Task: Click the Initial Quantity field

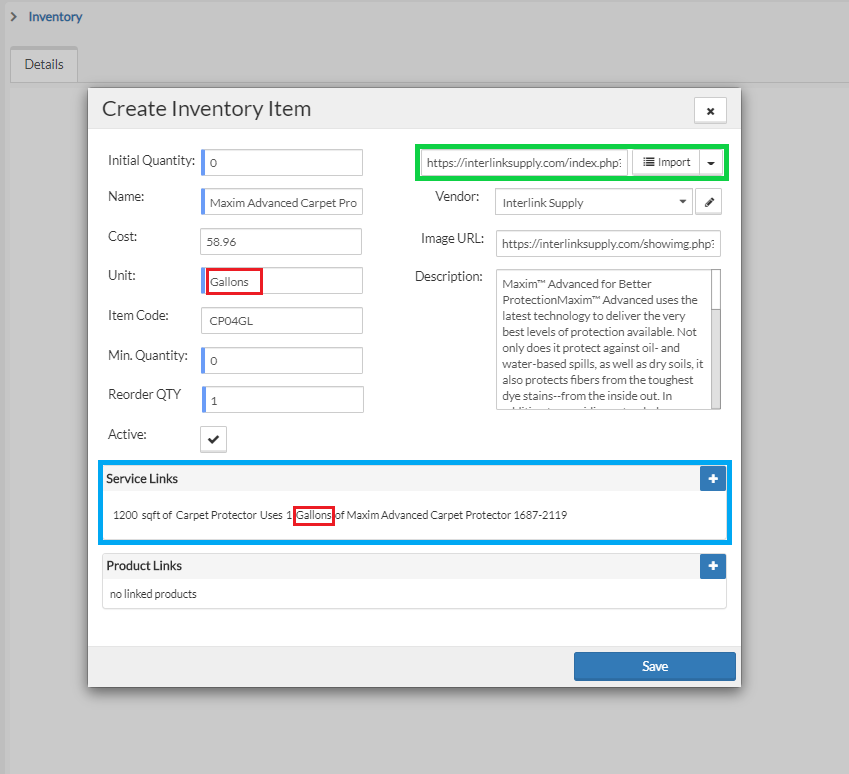Action: click(x=283, y=162)
